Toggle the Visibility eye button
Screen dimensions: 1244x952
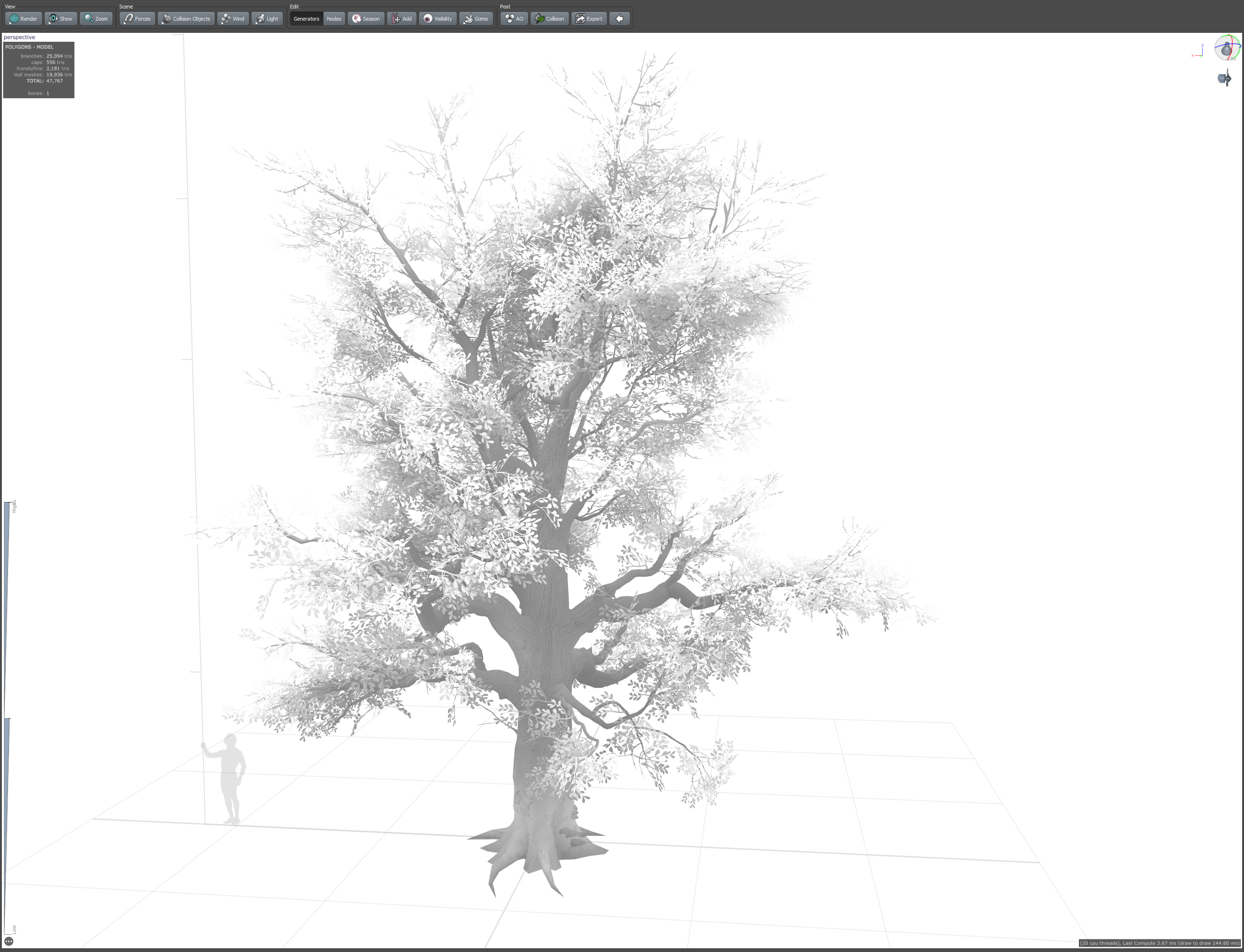[437, 19]
